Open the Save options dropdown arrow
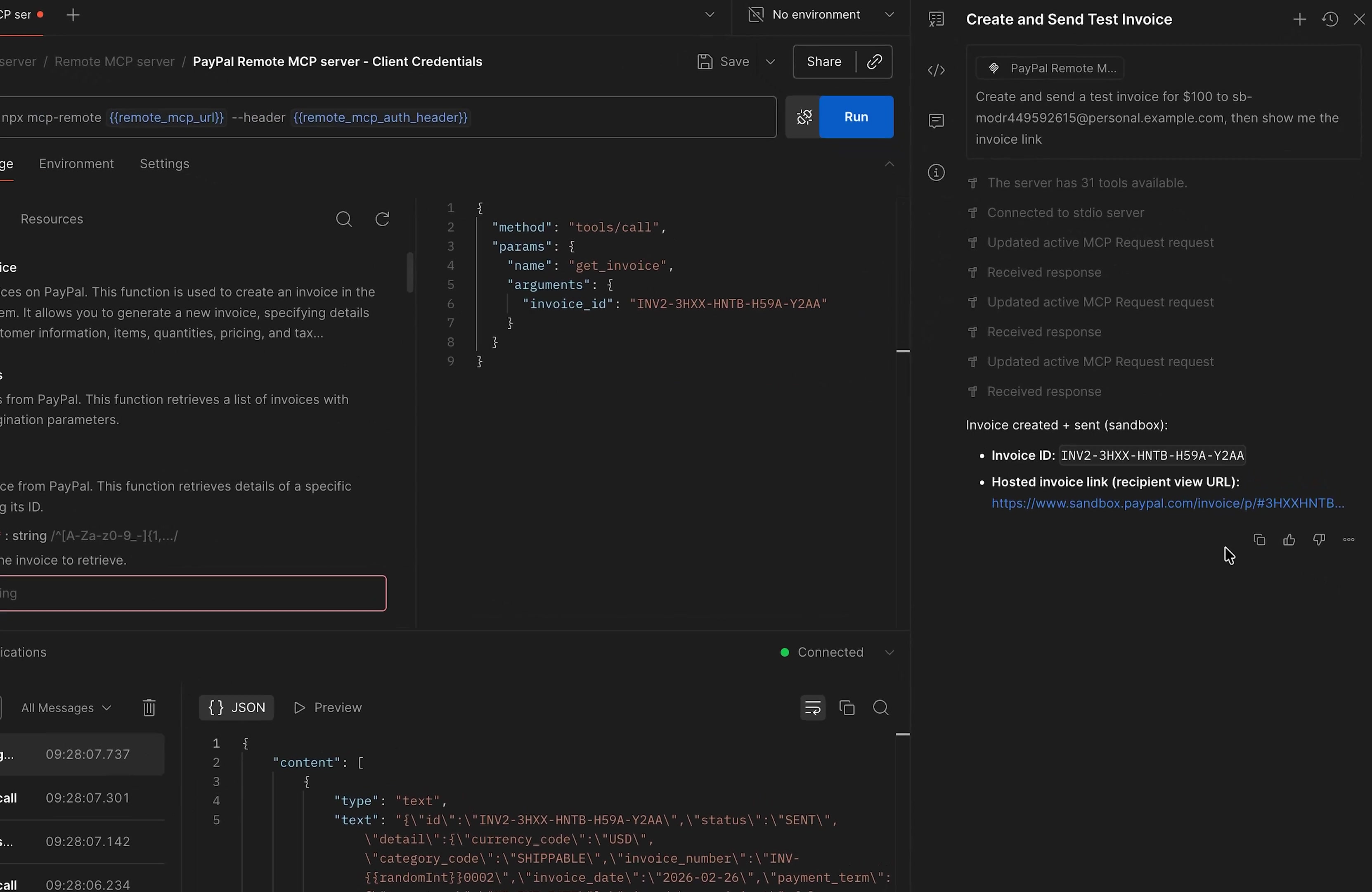This screenshot has height=892, width=1372. coord(770,62)
